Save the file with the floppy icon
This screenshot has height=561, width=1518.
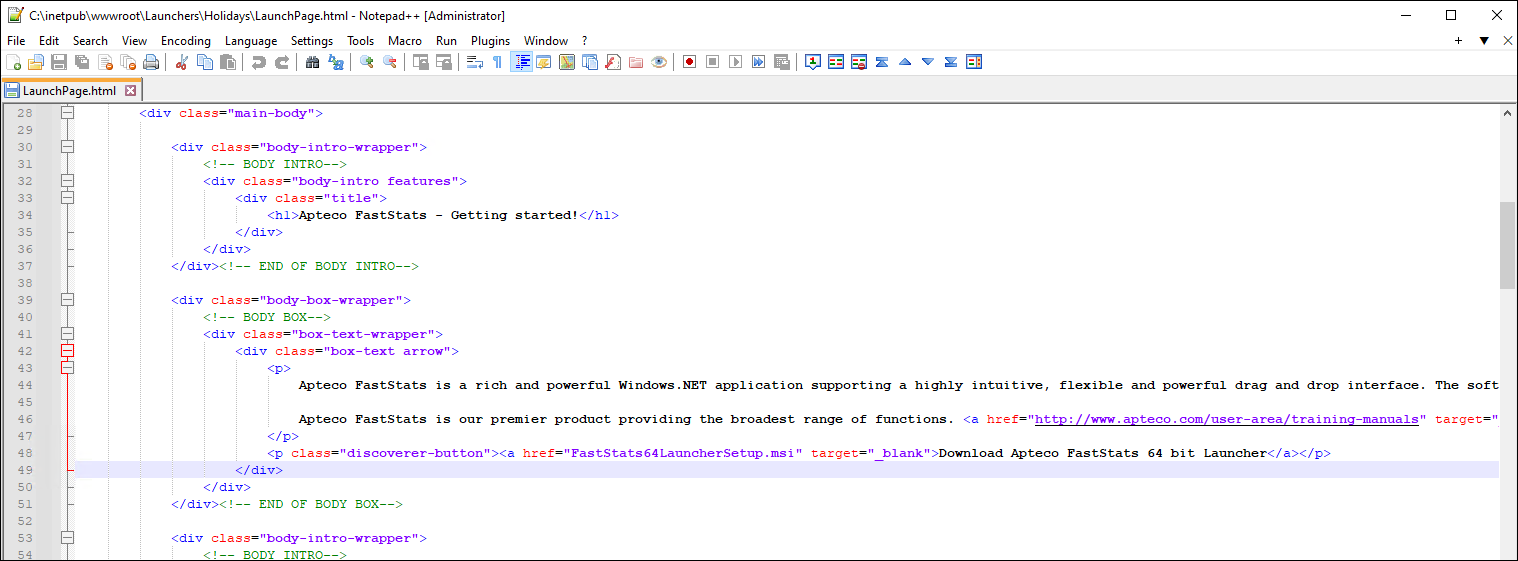59,62
